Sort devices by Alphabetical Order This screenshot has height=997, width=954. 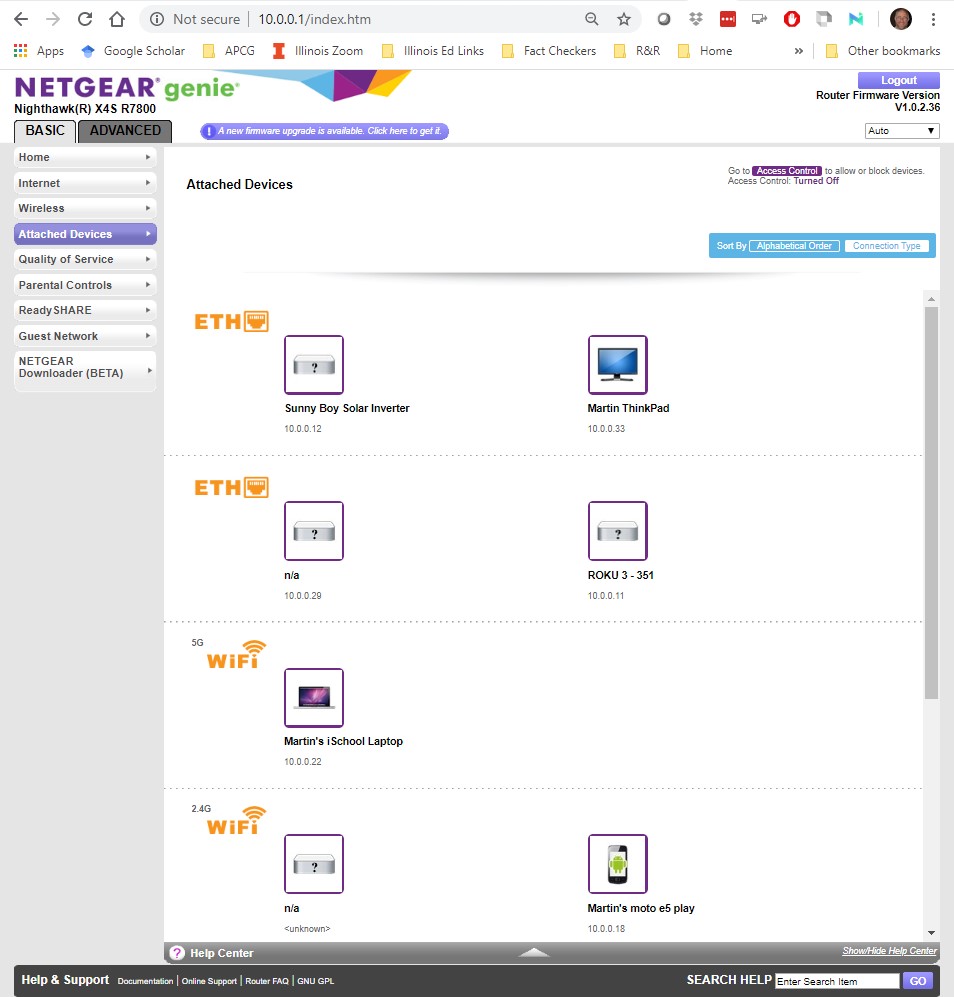(794, 246)
